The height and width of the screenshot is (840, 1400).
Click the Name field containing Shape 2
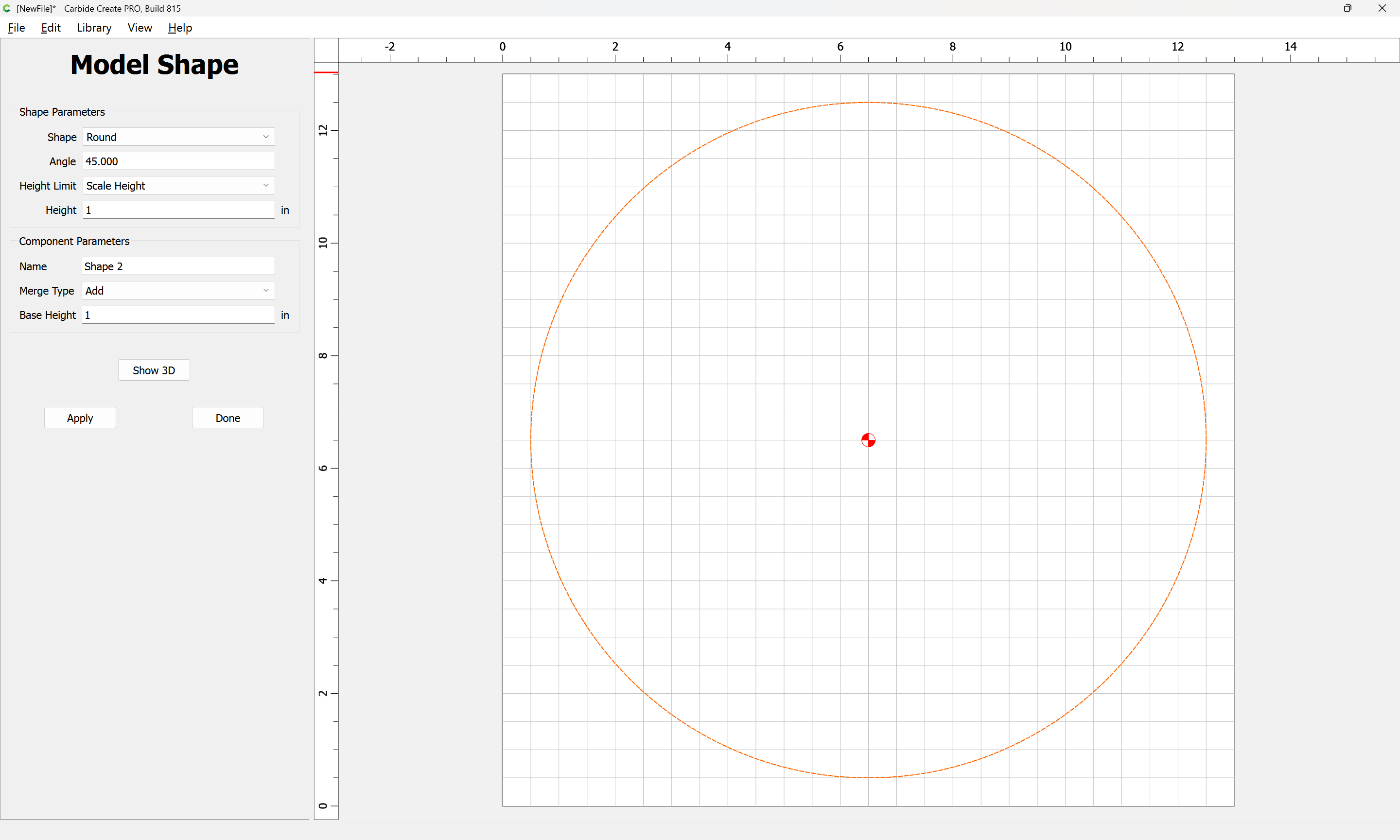tap(178, 266)
